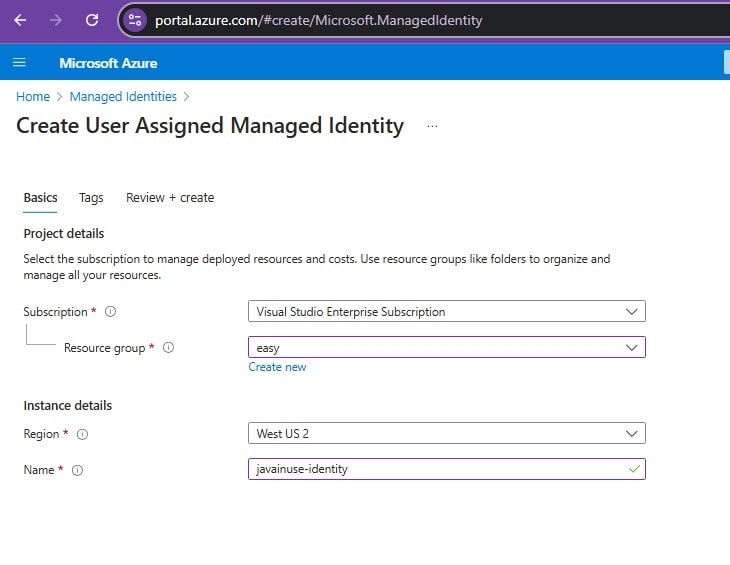The image size is (730, 565).
Task: Open the Region dropdown showing West US 2
Action: pyautogui.click(x=447, y=433)
